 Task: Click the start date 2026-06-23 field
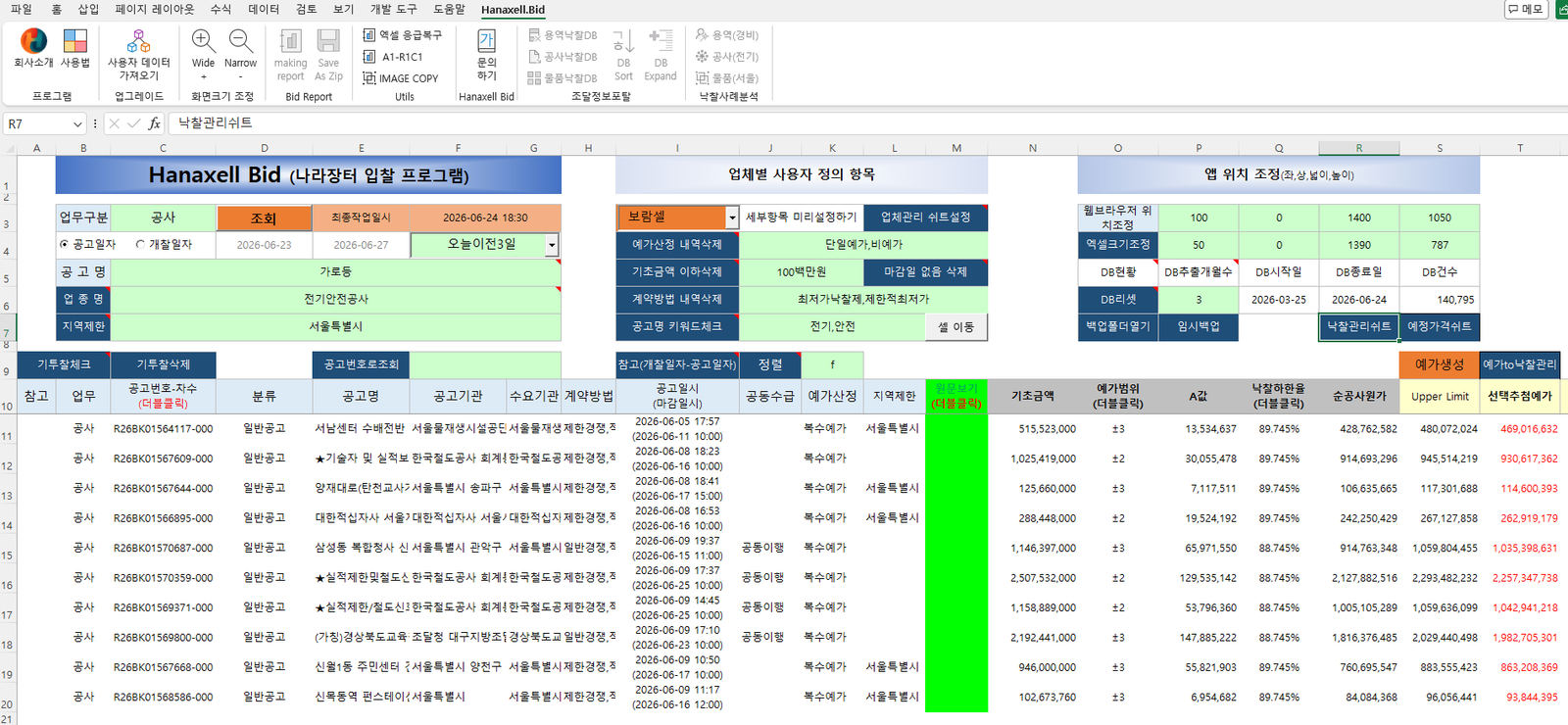264,245
